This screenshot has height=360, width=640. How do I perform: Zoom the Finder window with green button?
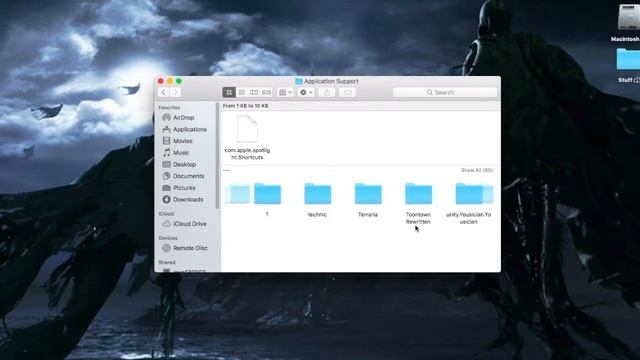click(x=179, y=81)
